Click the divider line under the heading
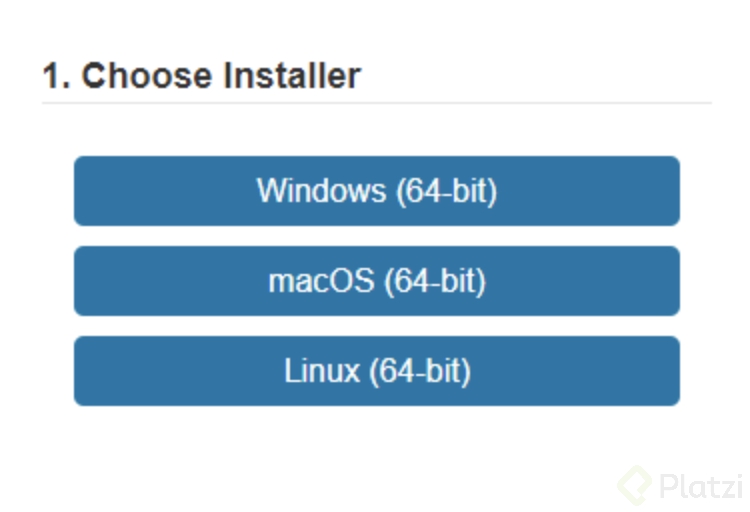This screenshot has height=512, width=750. 376,103
